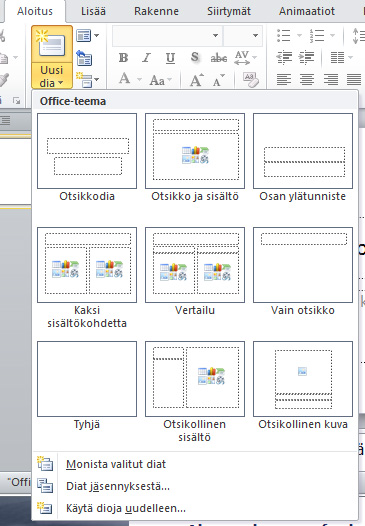Open the slide layout dropdown button
365x526 pixels.
click(88, 35)
